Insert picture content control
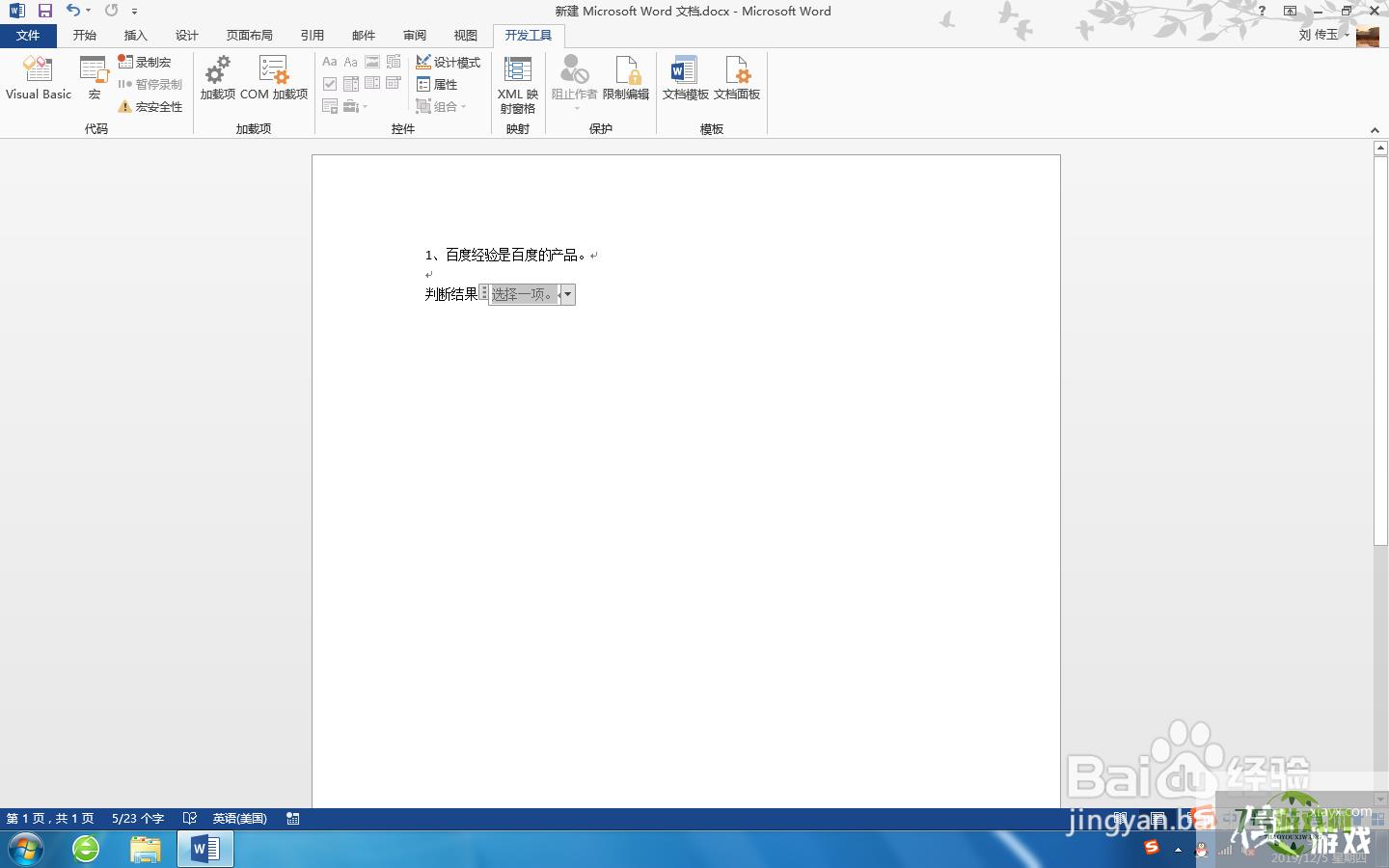The width and height of the screenshot is (1389, 868). click(x=372, y=62)
